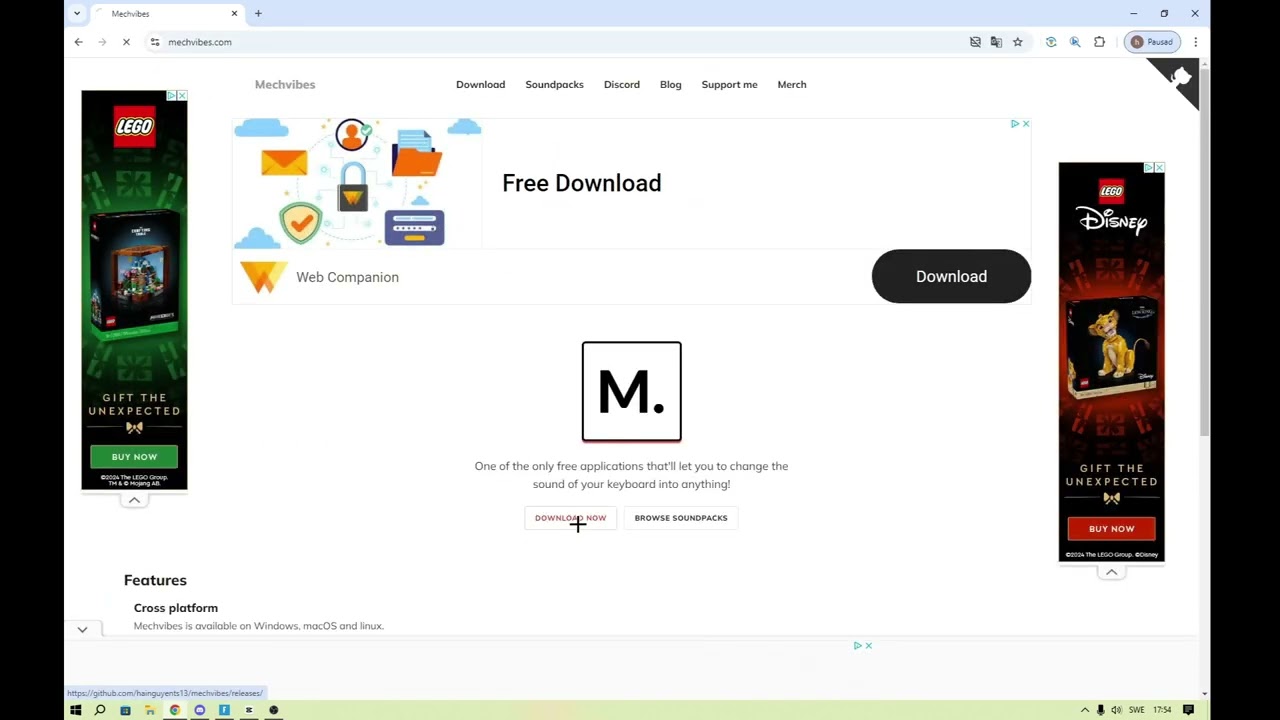Open the Support me nav link

729,84
